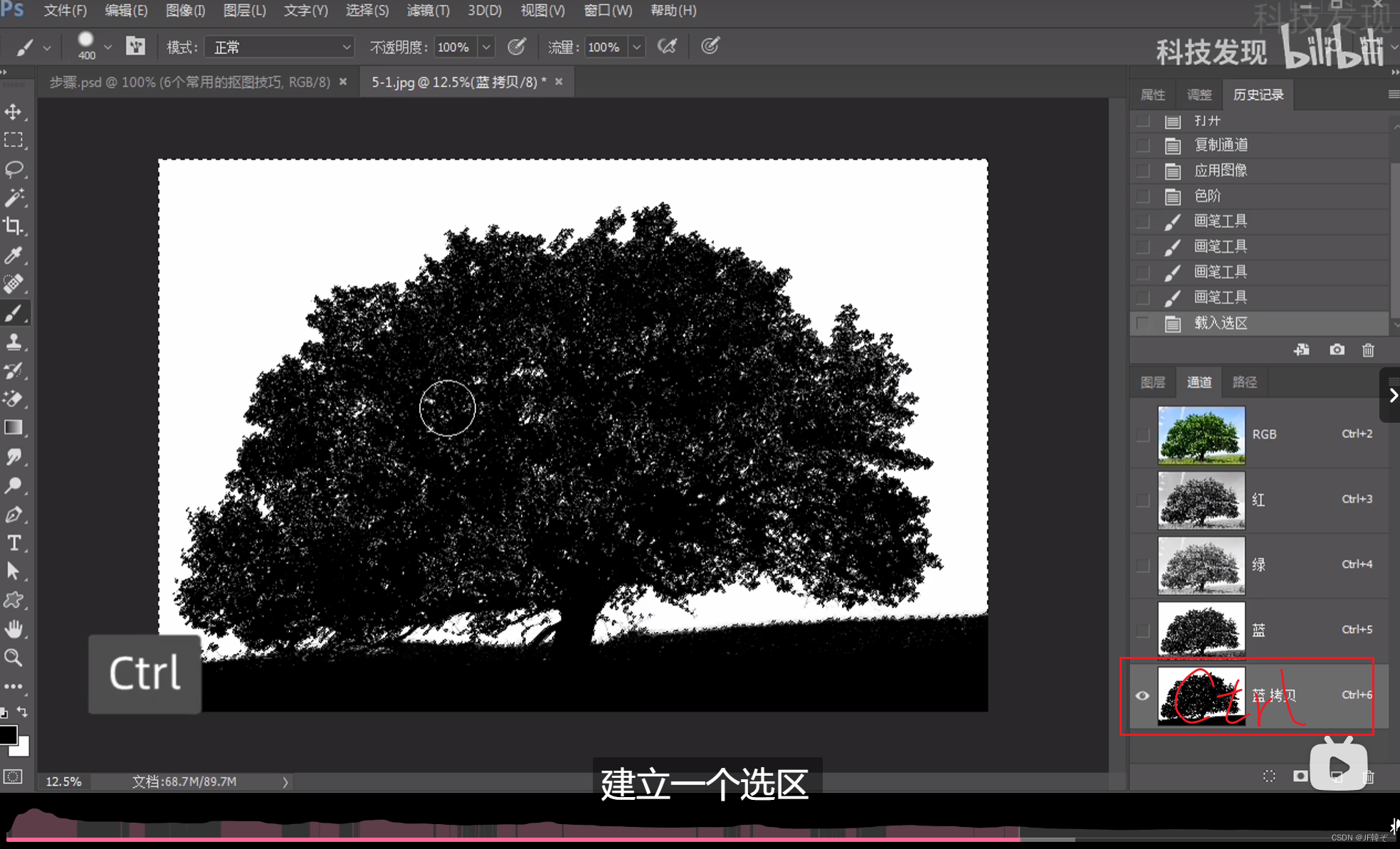This screenshot has width=1400, height=849.
Task: Expand the 不透明度 opacity dropdown arrow
Action: click(486, 47)
